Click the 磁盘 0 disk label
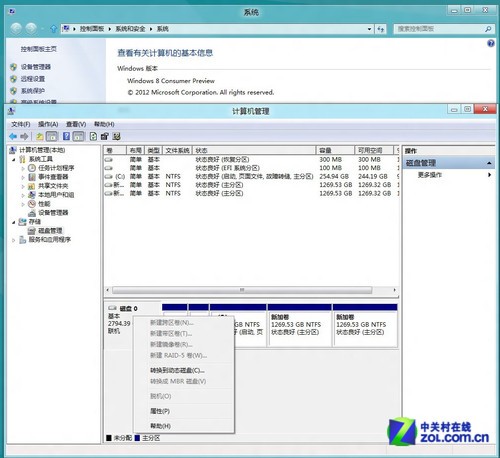This screenshot has height=458, width=500. click(x=128, y=309)
